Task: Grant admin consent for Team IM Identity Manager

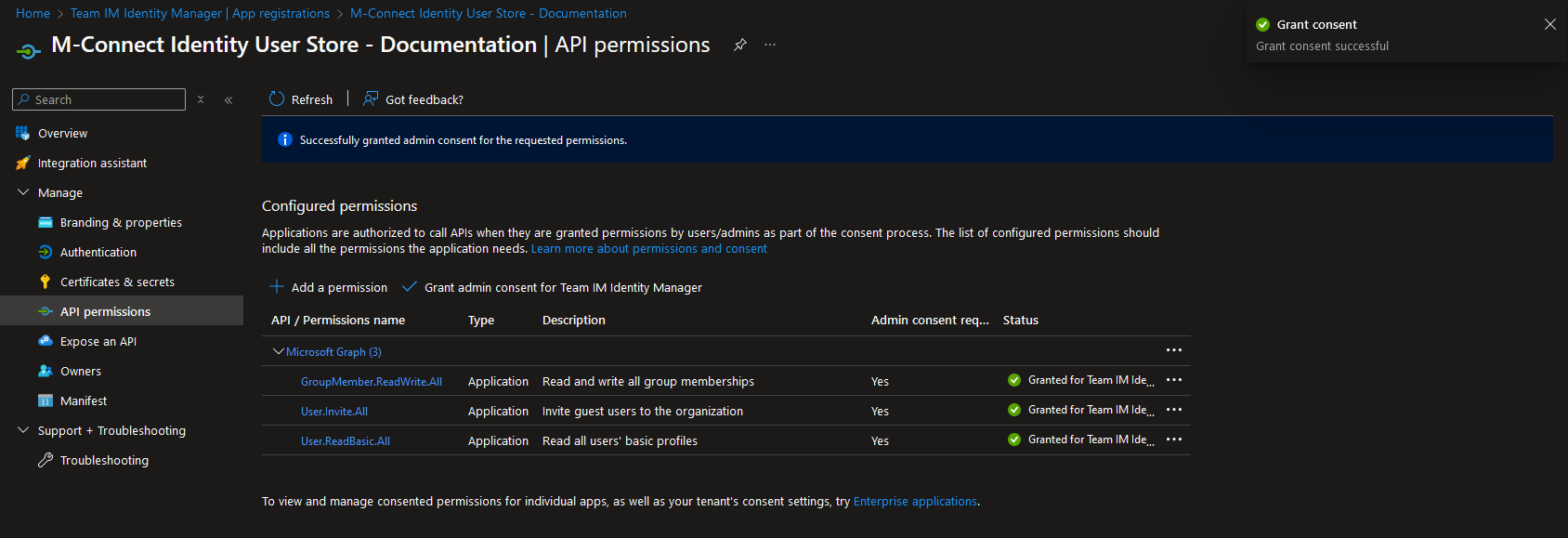Action: click(553, 287)
